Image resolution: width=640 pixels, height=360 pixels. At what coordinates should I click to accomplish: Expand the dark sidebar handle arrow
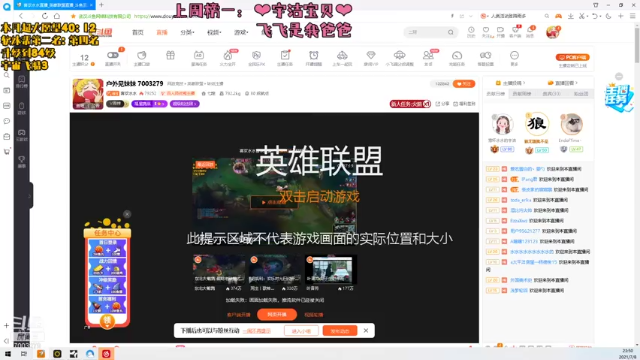30,196
